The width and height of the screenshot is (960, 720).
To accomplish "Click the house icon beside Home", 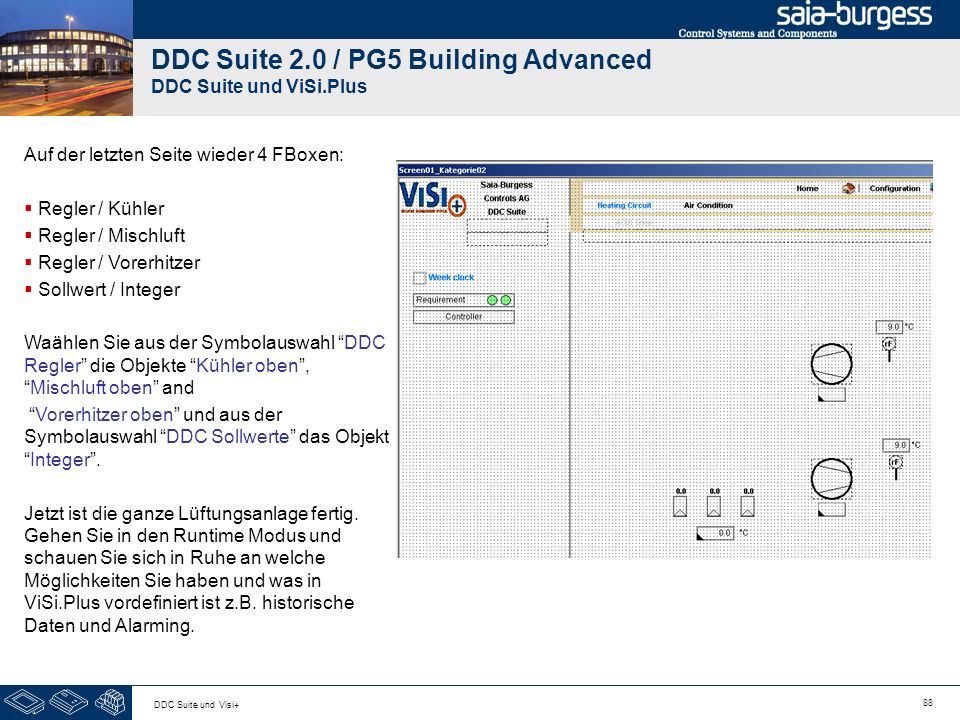I will pos(848,189).
